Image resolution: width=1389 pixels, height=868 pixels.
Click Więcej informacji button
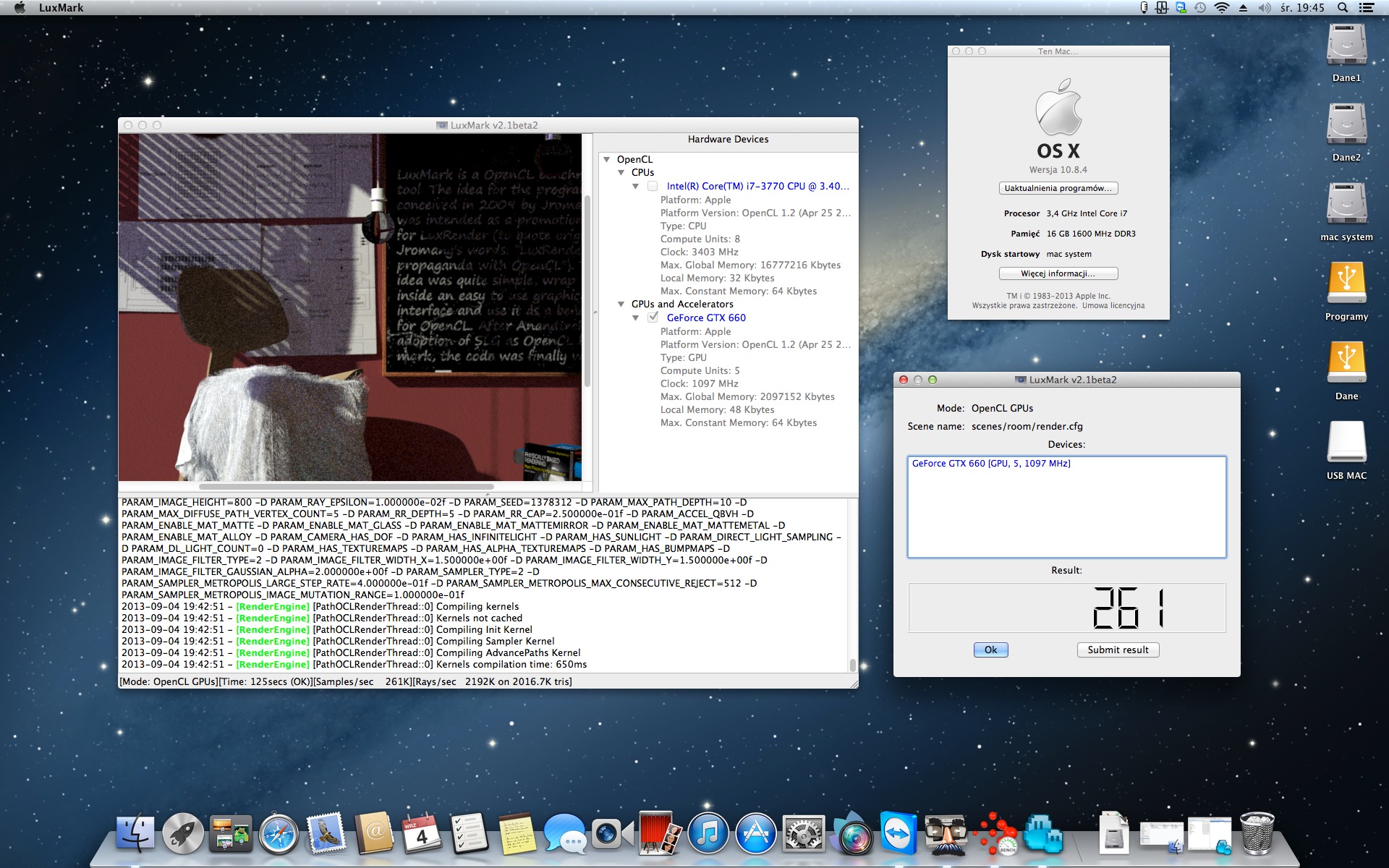point(1058,273)
